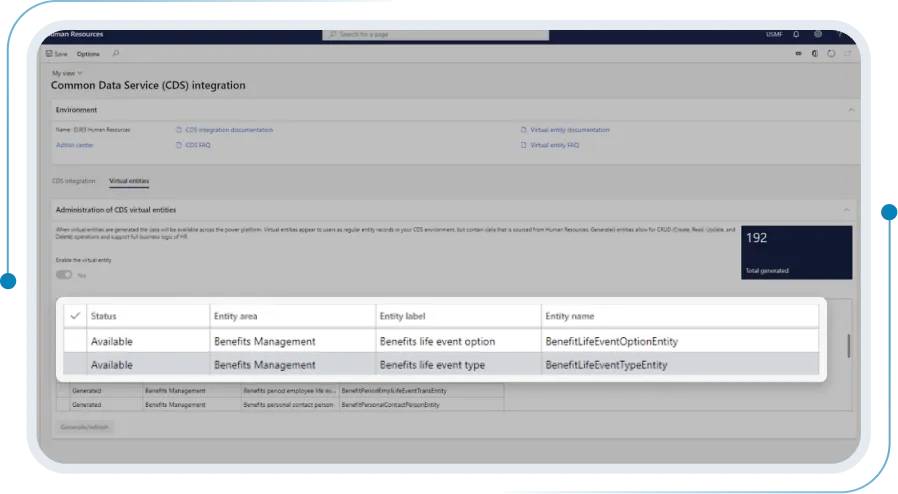Click the Virtual entity FAQ document icon
The width and height of the screenshot is (898, 494).
[523, 145]
